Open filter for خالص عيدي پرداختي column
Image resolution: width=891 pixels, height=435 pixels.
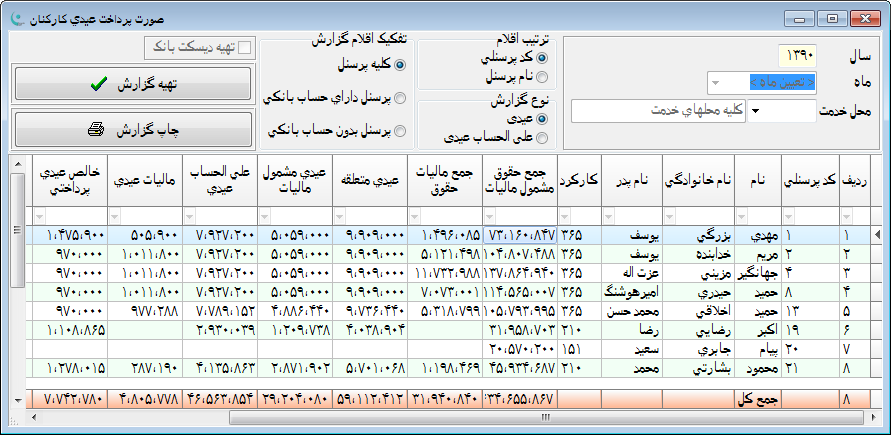tap(40, 216)
